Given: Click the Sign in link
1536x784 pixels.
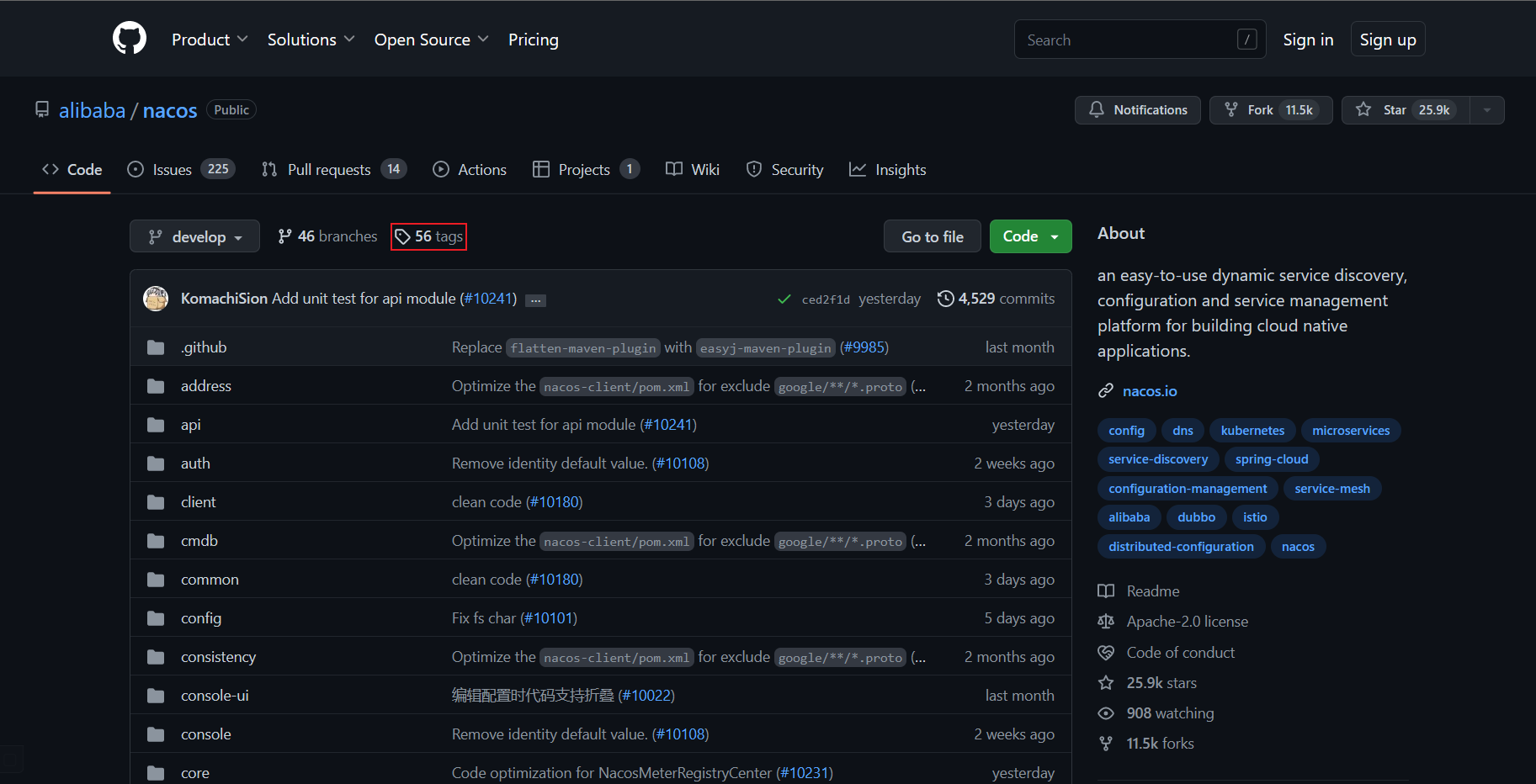Looking at the screenshot, I should 1308,40.
